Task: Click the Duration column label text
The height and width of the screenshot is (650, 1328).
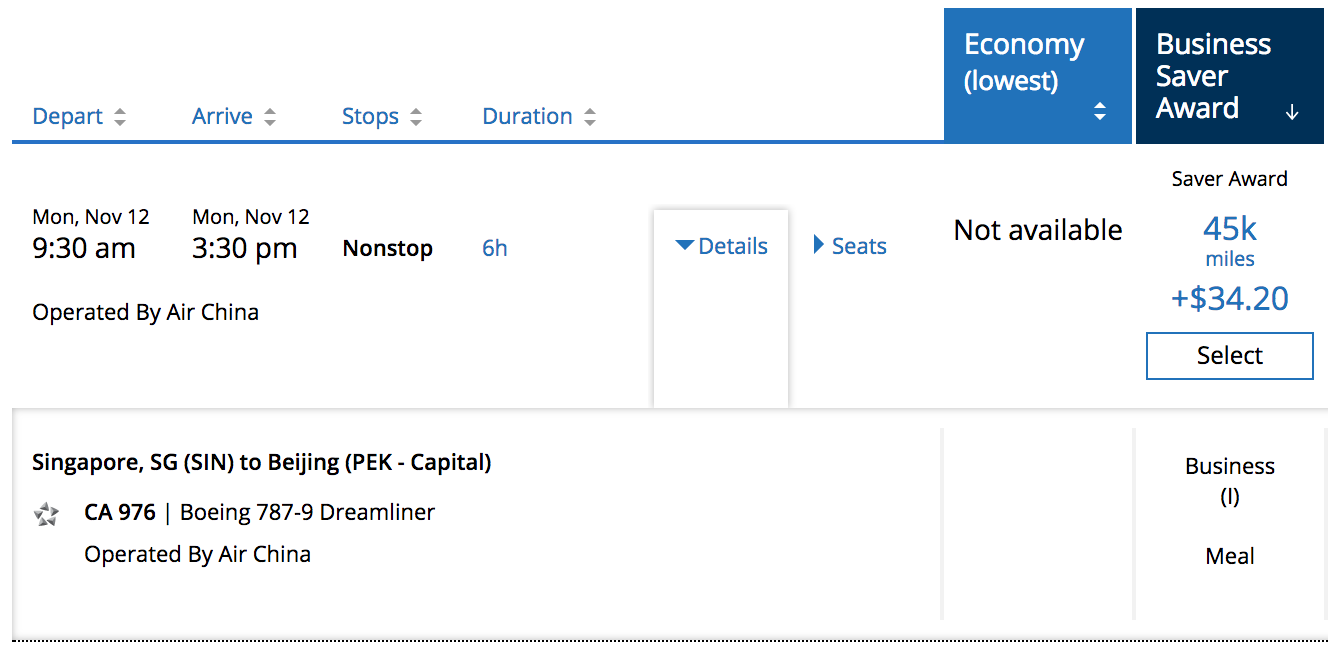Action: pyautogui.click(x=527, y=116)
